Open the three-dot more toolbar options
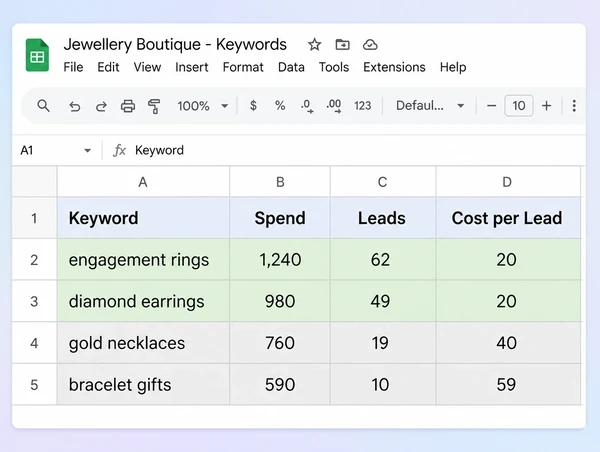 [x=574, y=106]
